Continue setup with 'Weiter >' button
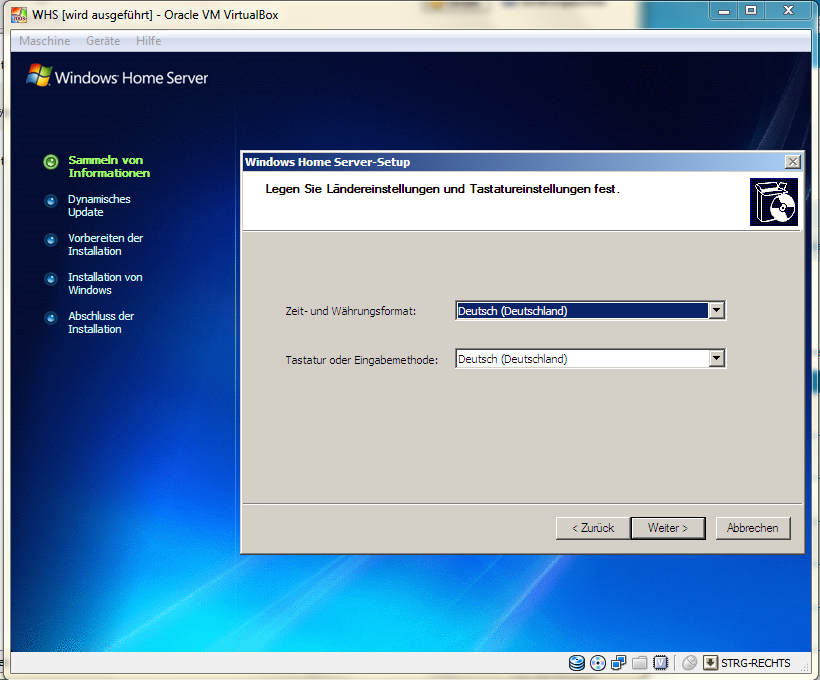Viewport: 820px width, 680px height. (x=668, y=528)
